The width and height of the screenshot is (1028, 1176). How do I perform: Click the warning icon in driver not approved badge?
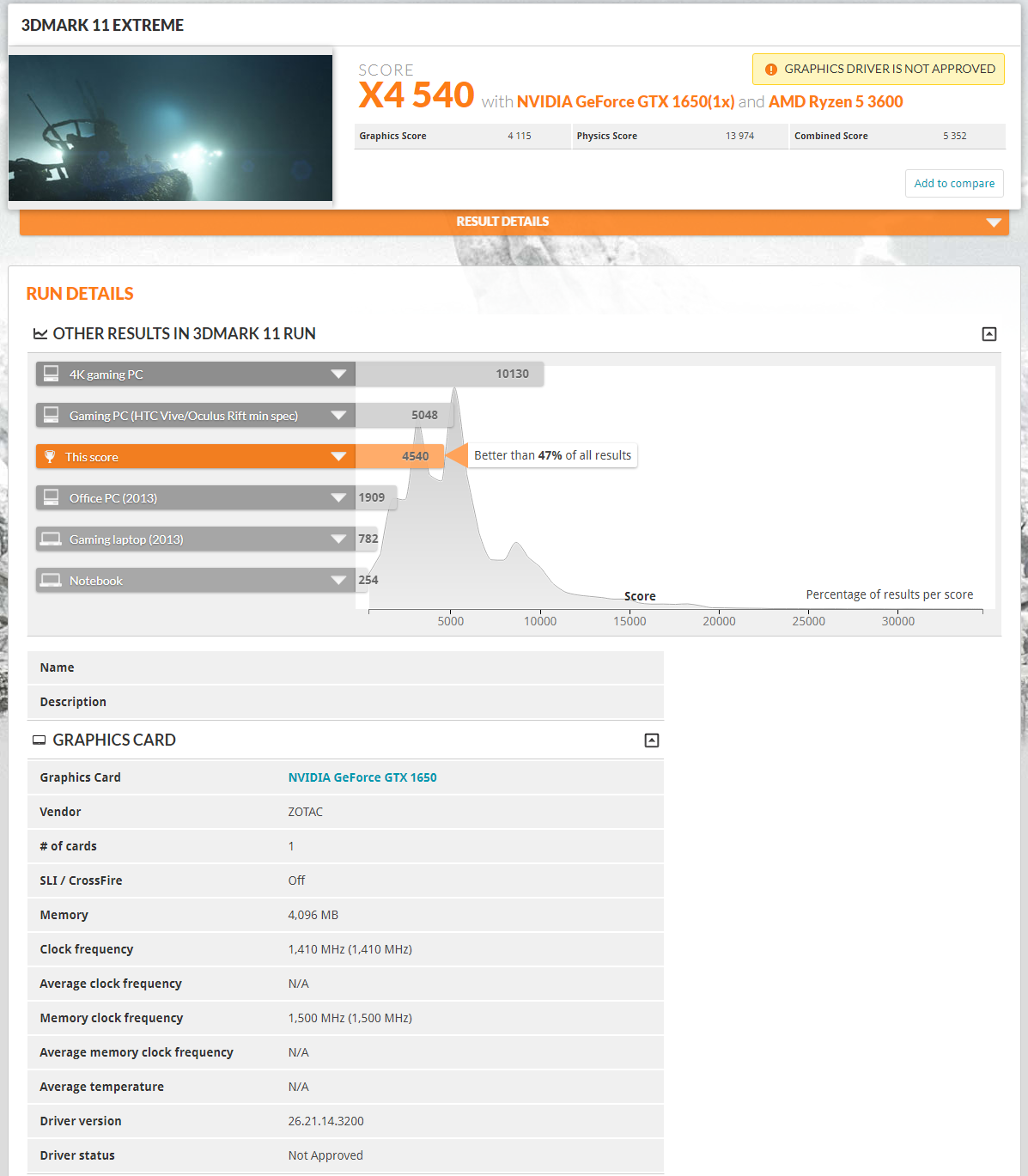pos(770,70)
